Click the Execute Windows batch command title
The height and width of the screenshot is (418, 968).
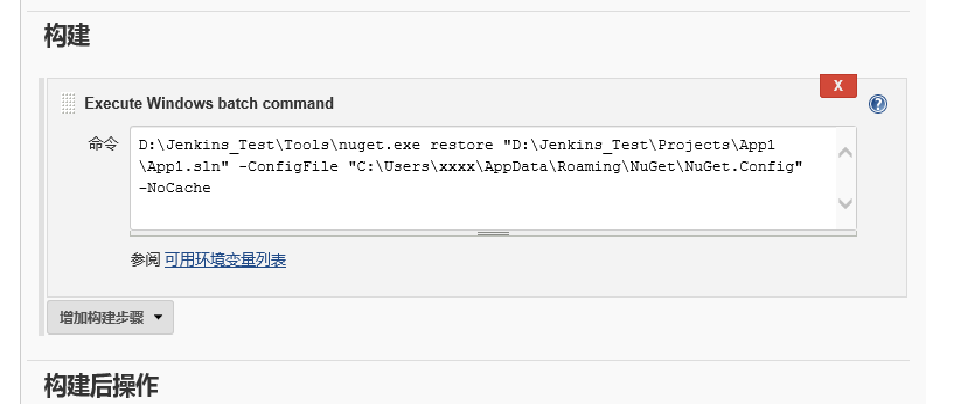click(209, 103)
